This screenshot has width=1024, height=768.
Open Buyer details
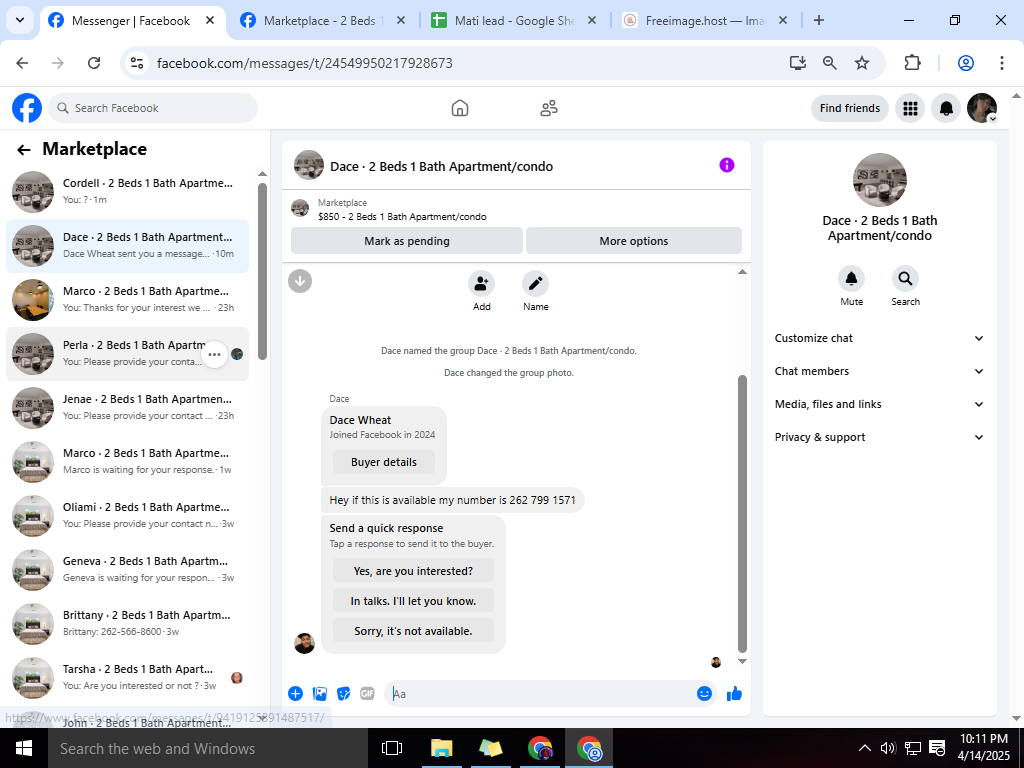(x=383, y=462)
